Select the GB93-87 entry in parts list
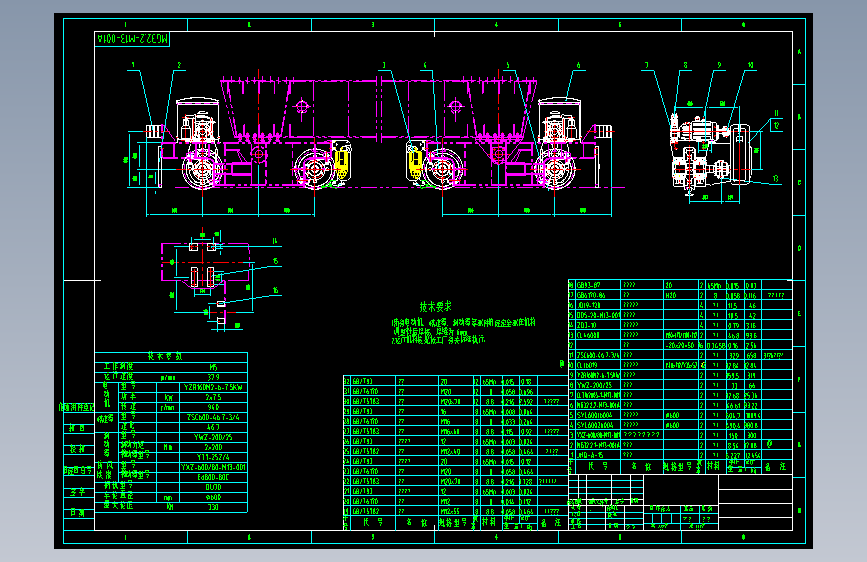 [x=589, y=285]
